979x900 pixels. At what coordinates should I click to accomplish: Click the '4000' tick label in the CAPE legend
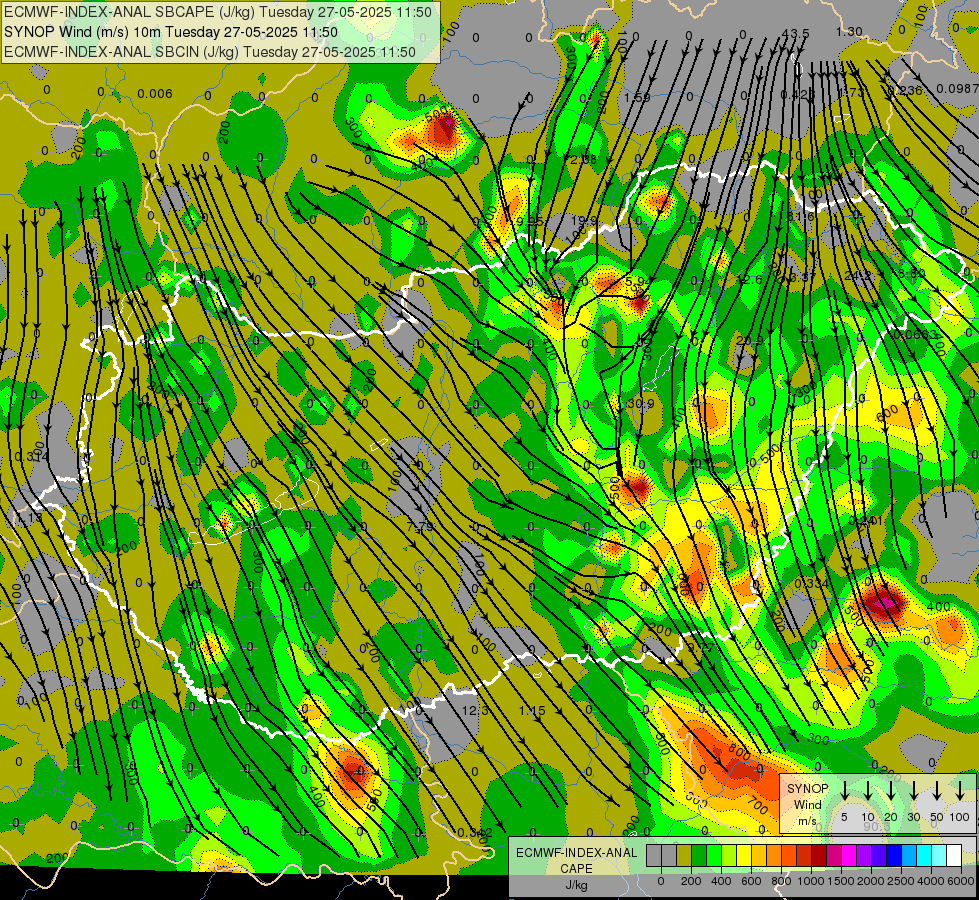pyautogui.click(x=931, y=881)
